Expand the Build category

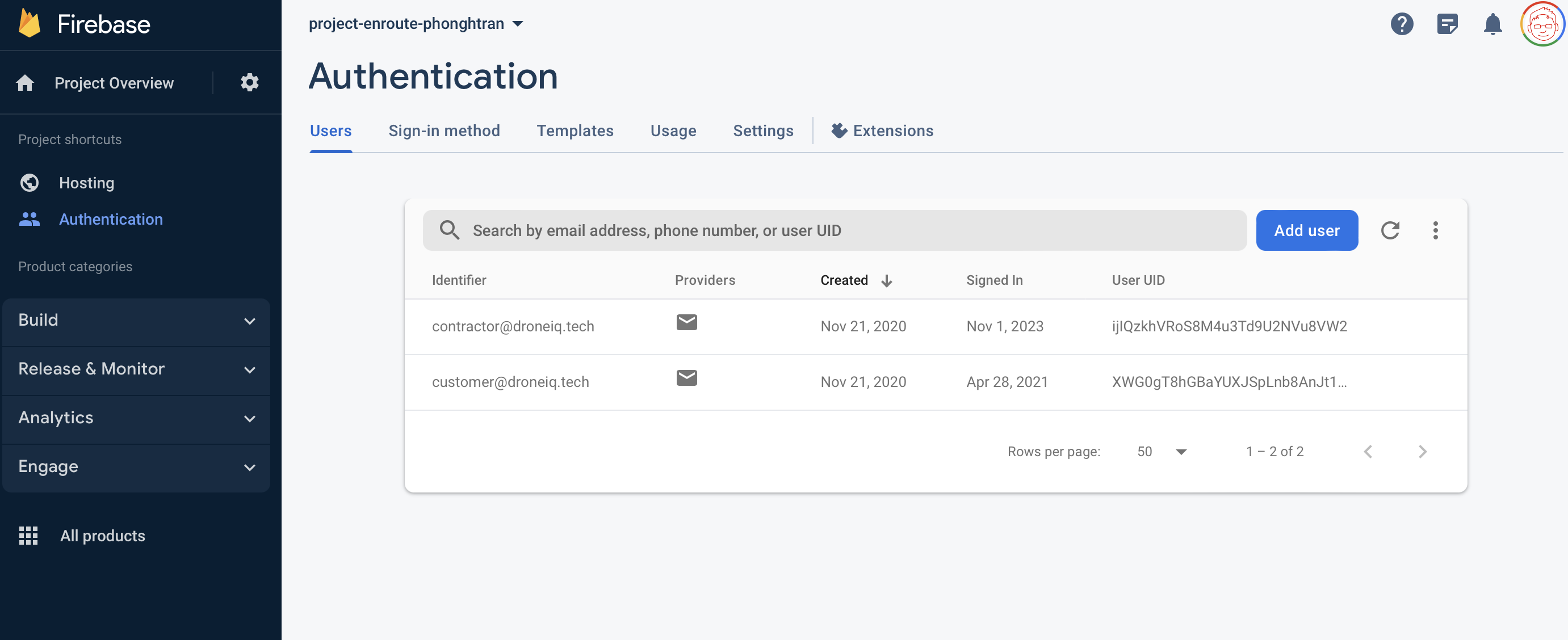[136, 321]
